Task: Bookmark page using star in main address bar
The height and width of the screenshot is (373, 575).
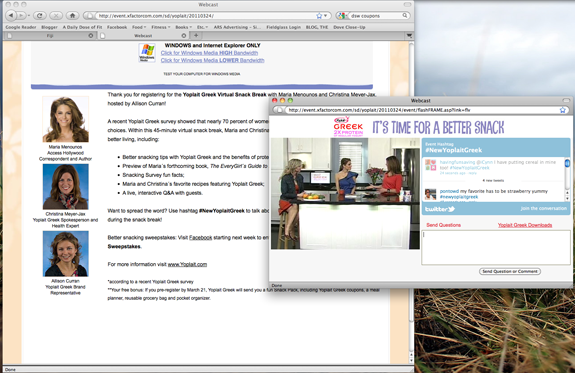Action: pyautogui.click(x=319, y=16)
